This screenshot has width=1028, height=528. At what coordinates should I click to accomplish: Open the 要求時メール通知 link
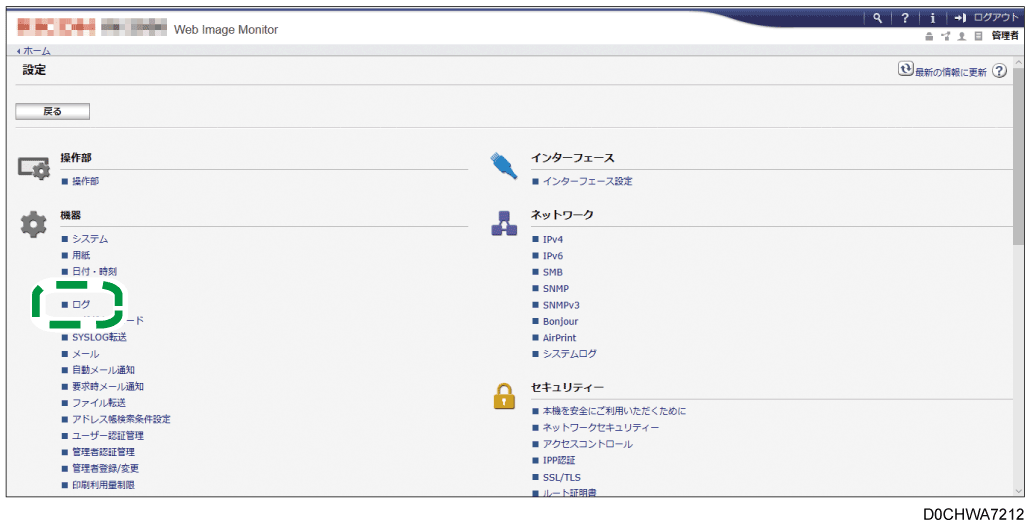pyautogui.click(x=108, y=386)
